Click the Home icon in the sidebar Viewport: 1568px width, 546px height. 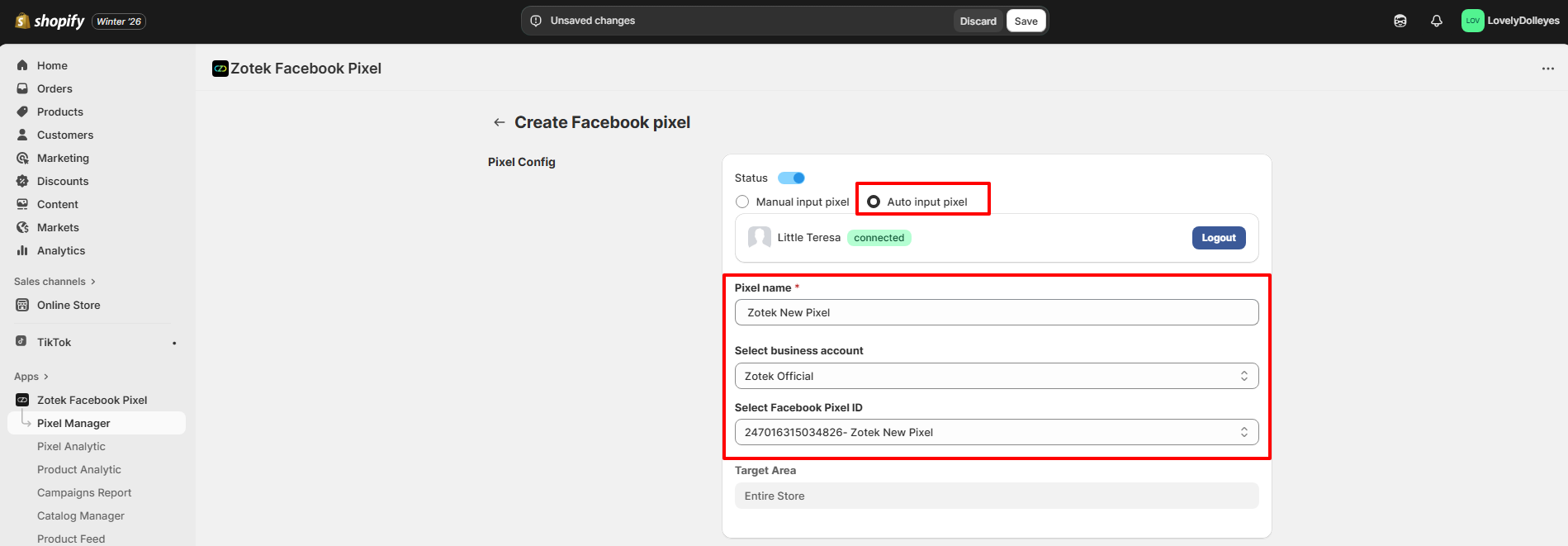coord(22,65)
